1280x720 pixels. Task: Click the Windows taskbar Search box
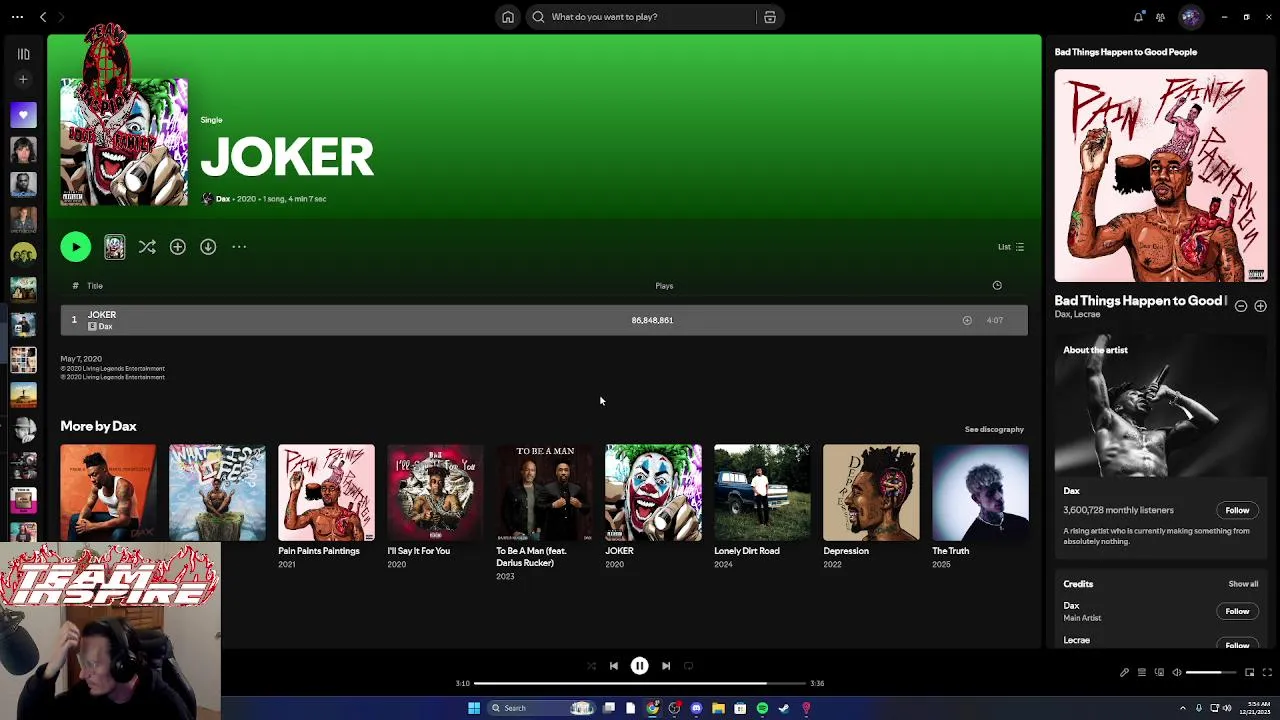tap(542, 708)
